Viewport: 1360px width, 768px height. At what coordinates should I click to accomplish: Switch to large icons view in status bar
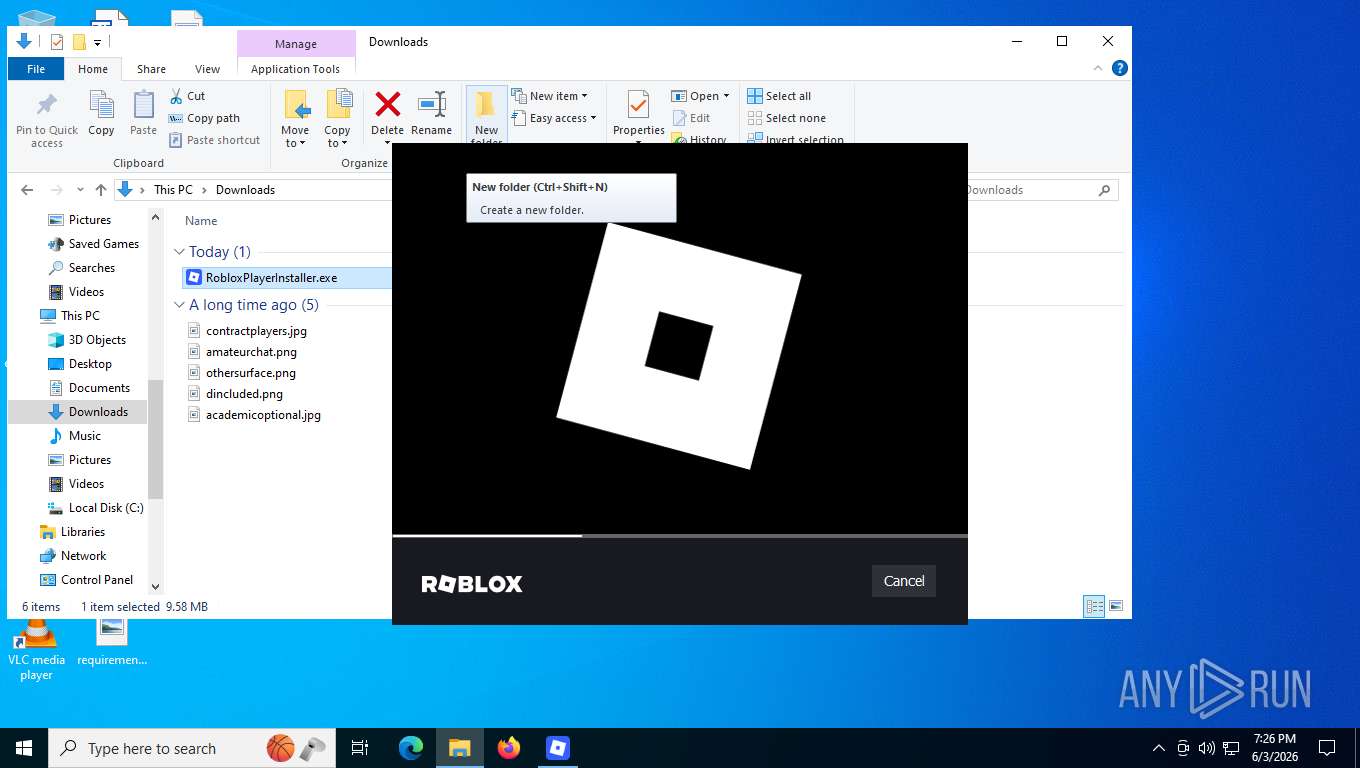(x=1116, y=606)
